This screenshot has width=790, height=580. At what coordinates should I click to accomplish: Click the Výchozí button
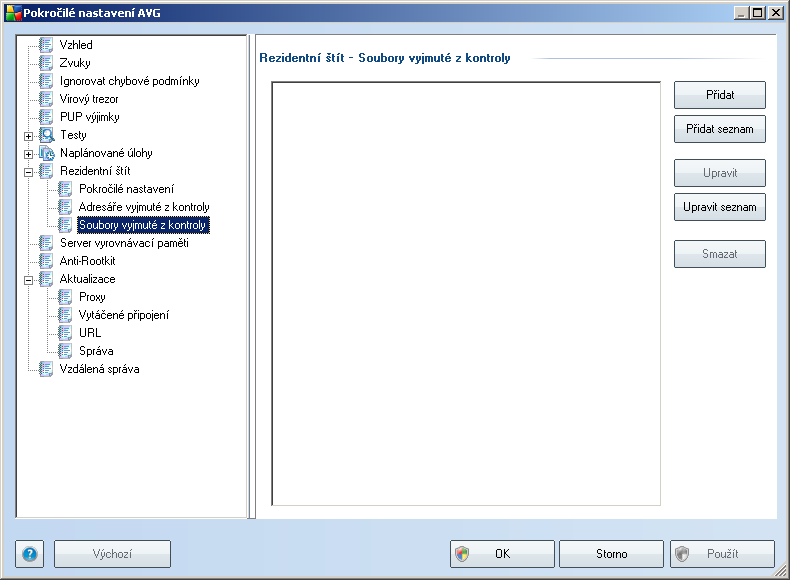pyautogui.click(x=112, y=554)
